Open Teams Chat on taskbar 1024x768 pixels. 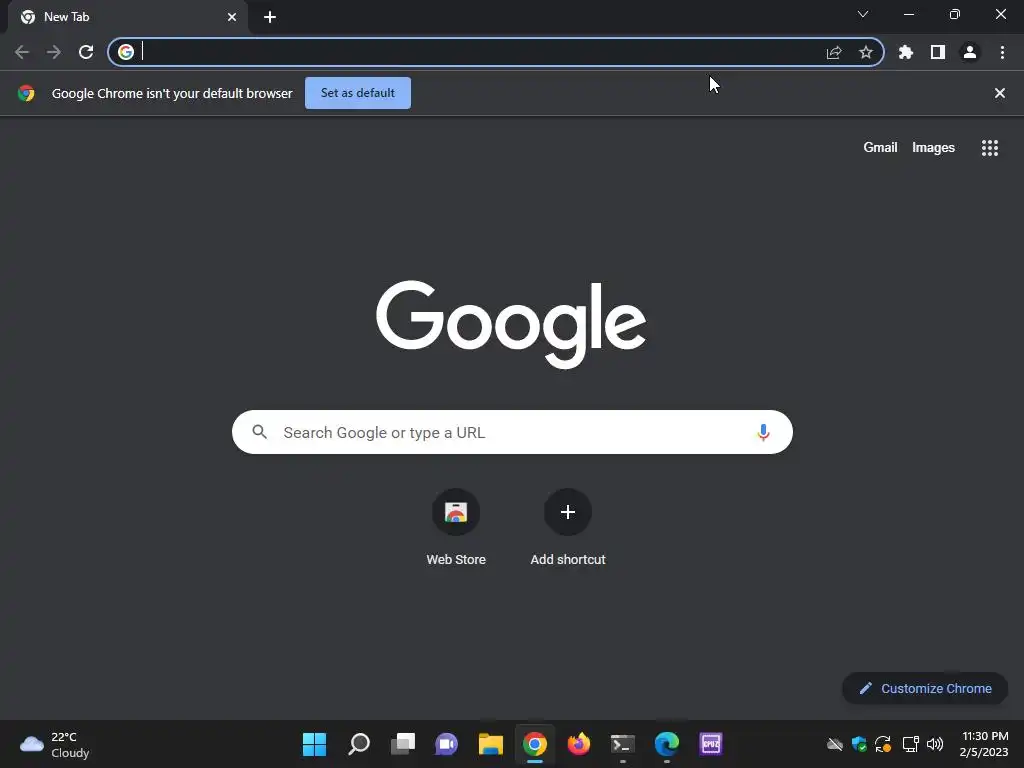point(447,744)
